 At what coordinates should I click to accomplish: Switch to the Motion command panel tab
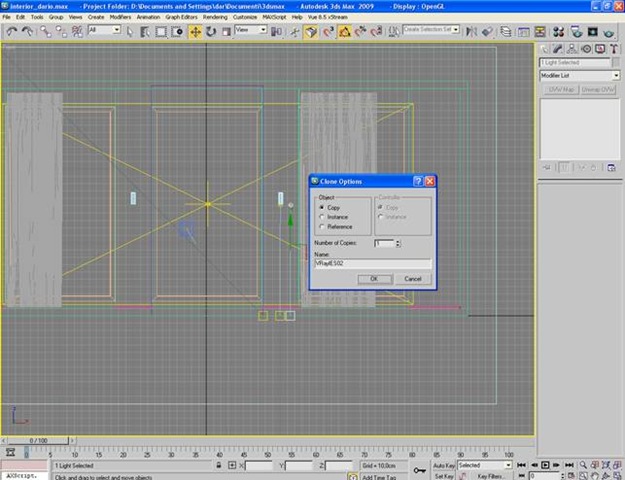coord(586,49)
